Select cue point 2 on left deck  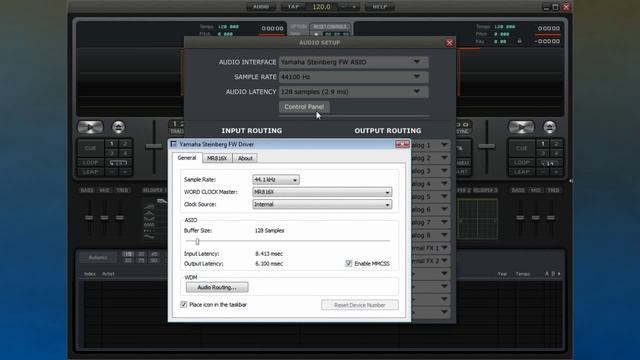coord(125,144)
